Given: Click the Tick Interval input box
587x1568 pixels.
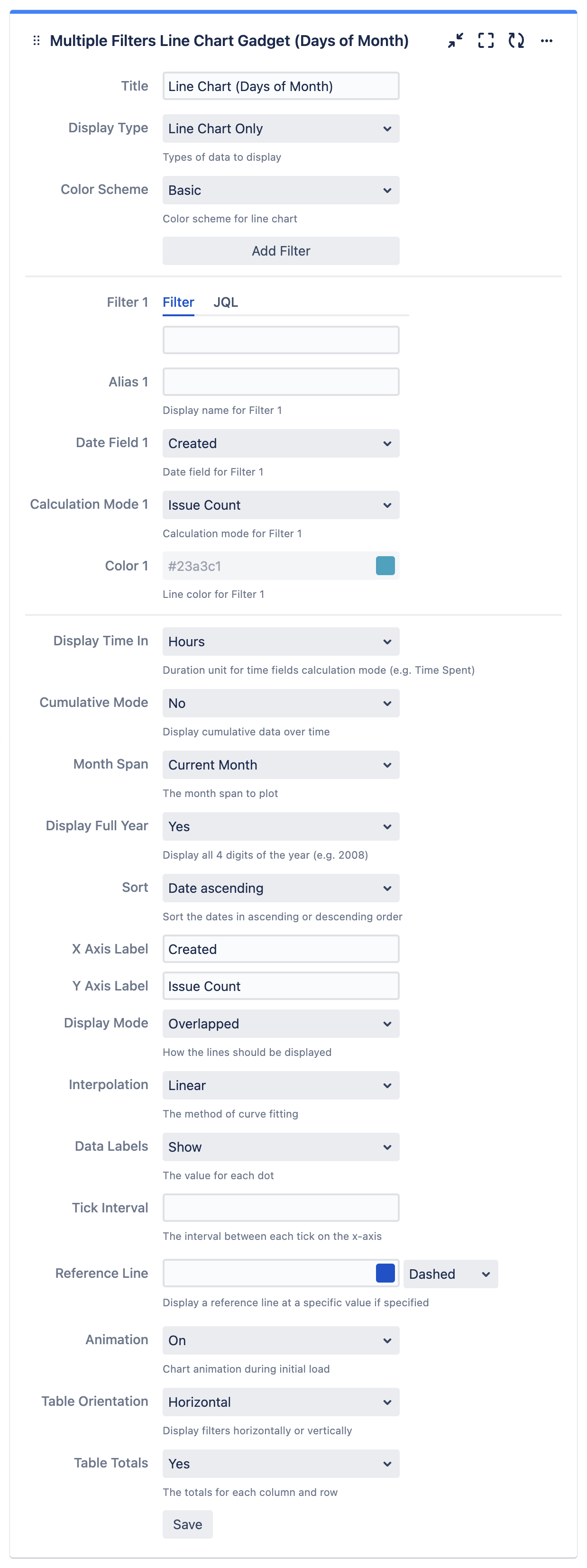Looking at the screenshot, I should [281, 1208].
